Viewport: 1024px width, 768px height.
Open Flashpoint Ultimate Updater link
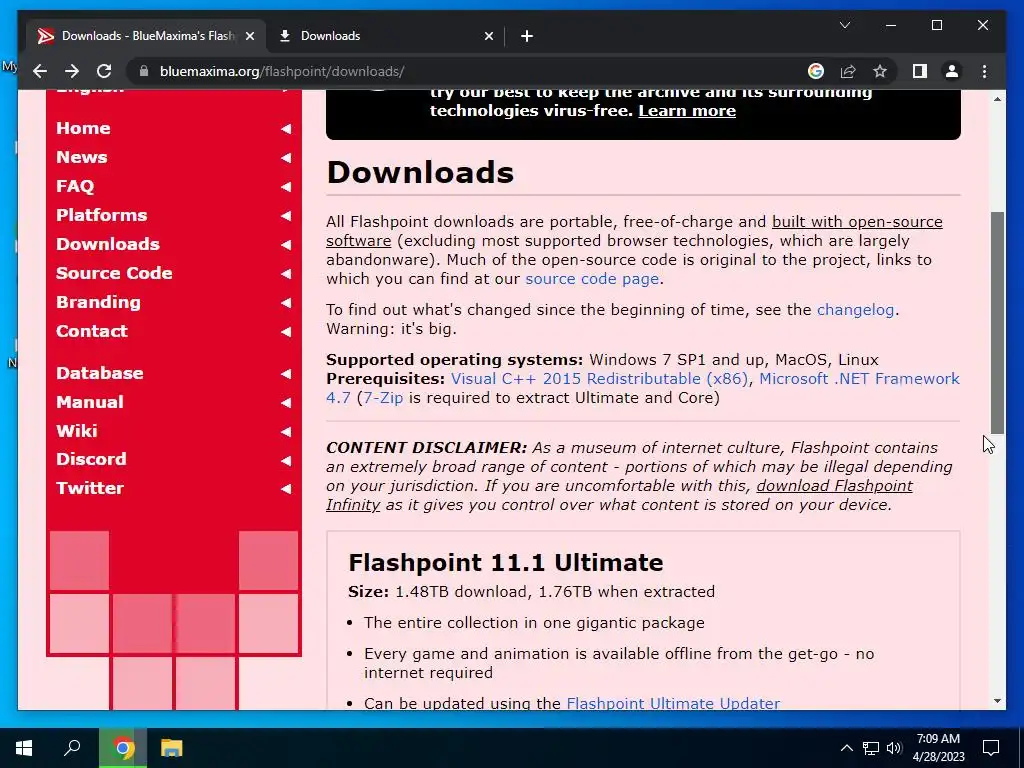(x=673, y=703)
